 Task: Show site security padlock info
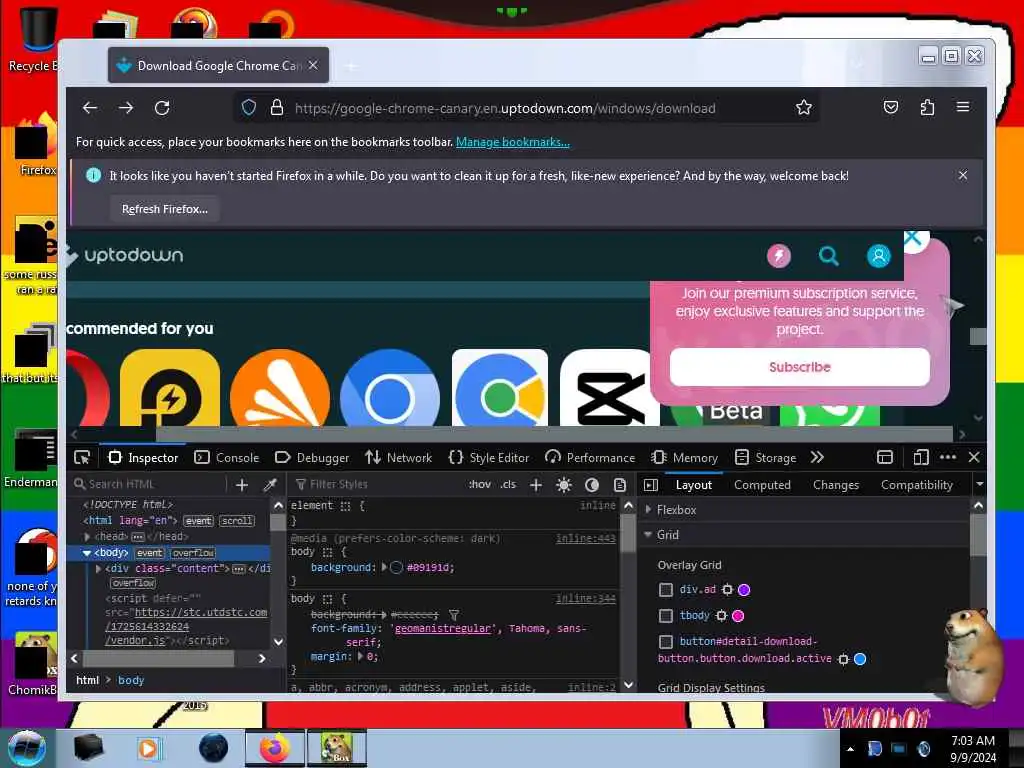tap(277, 108)
